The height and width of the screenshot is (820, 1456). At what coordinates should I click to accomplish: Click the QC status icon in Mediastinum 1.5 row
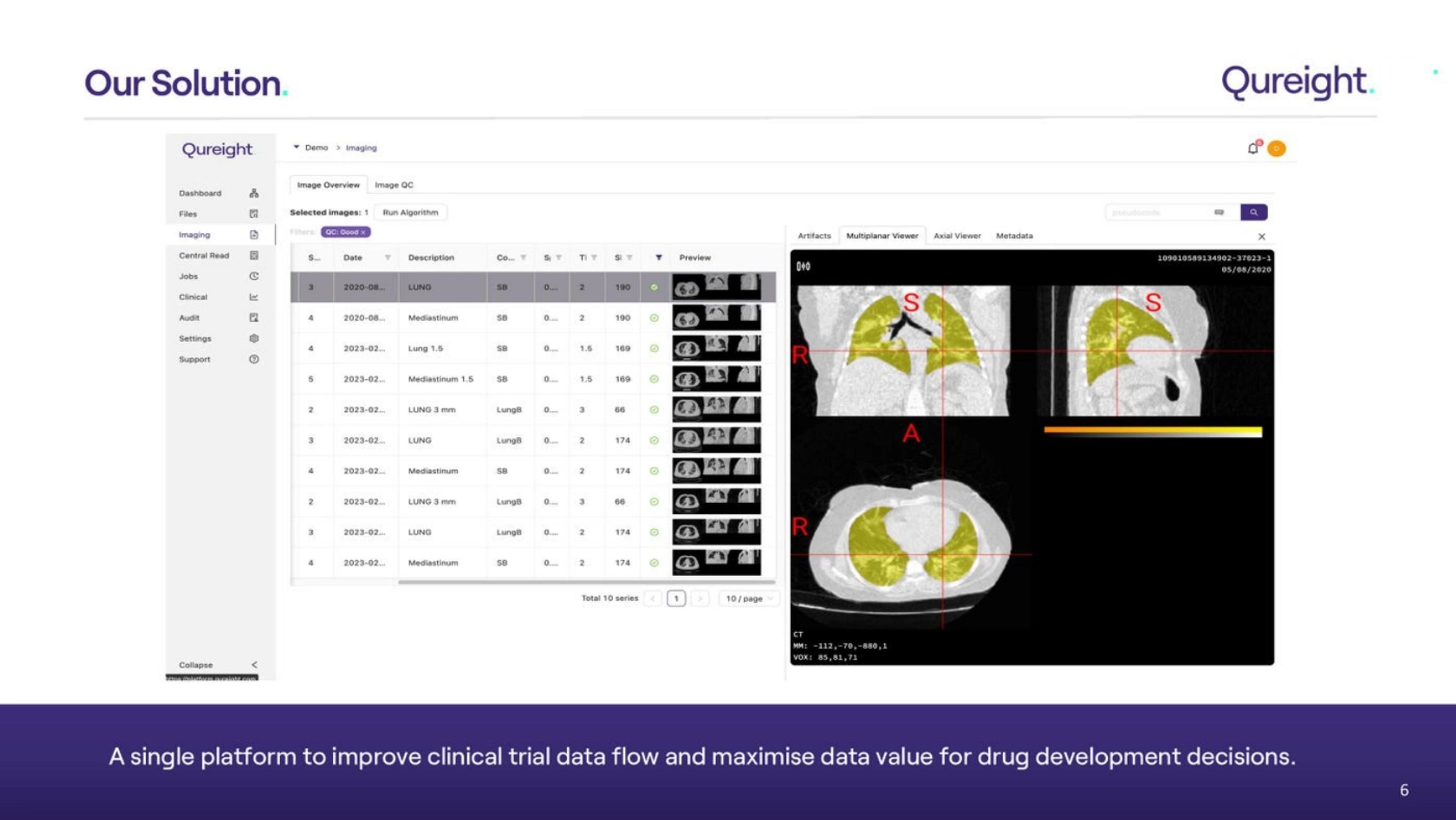tap(654, 379)
